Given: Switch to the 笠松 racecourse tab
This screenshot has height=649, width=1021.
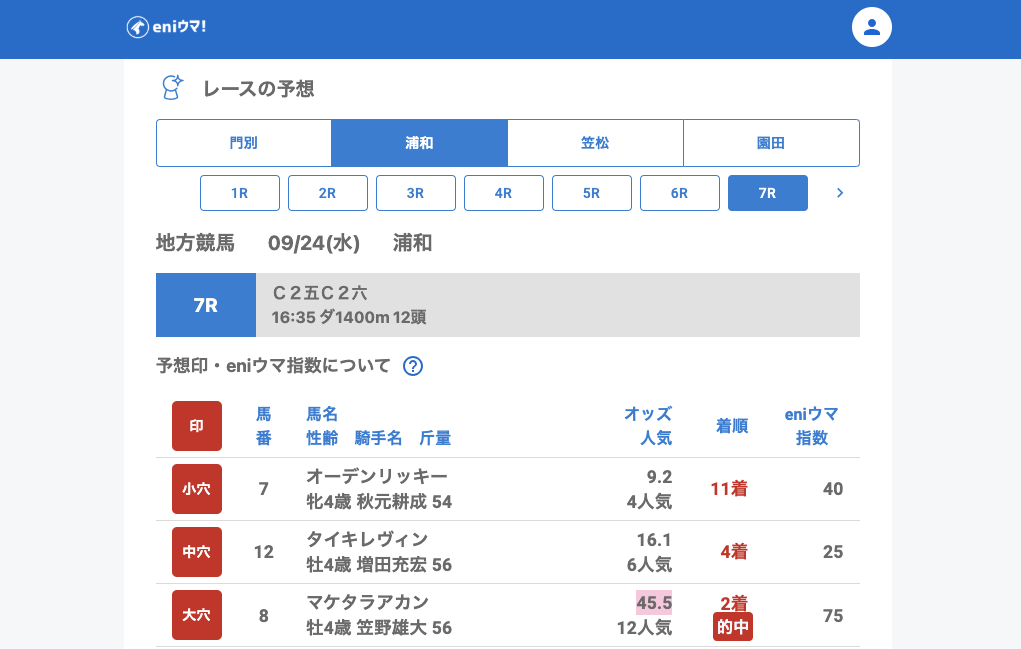Looking at the screenshot, I should 595,143.
